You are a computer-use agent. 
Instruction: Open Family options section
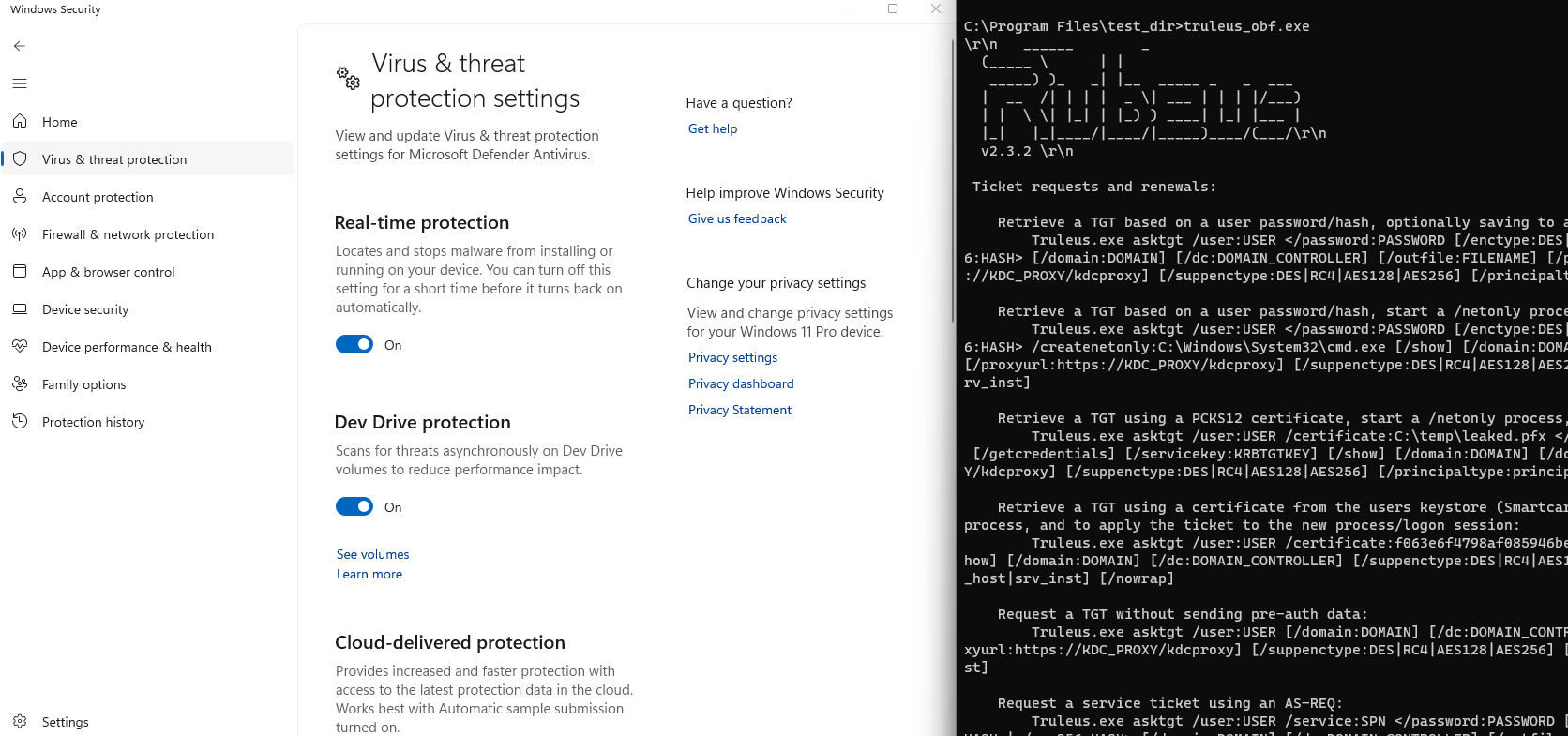click(x=148, y=384)
